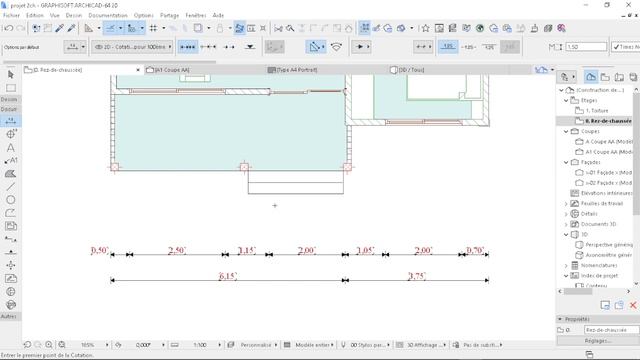Screen dimensions: 640x360
Task: Delete item with red X icon
Action: (633, 305)
